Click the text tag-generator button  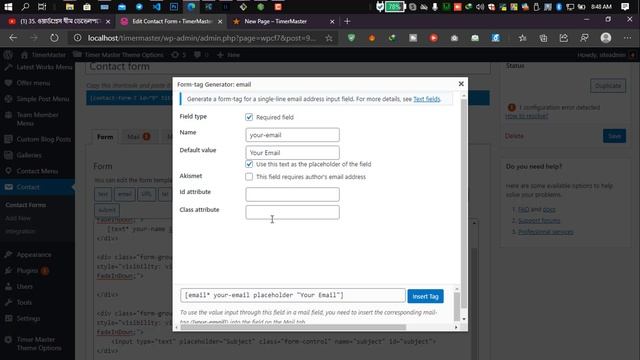(103, 194)
